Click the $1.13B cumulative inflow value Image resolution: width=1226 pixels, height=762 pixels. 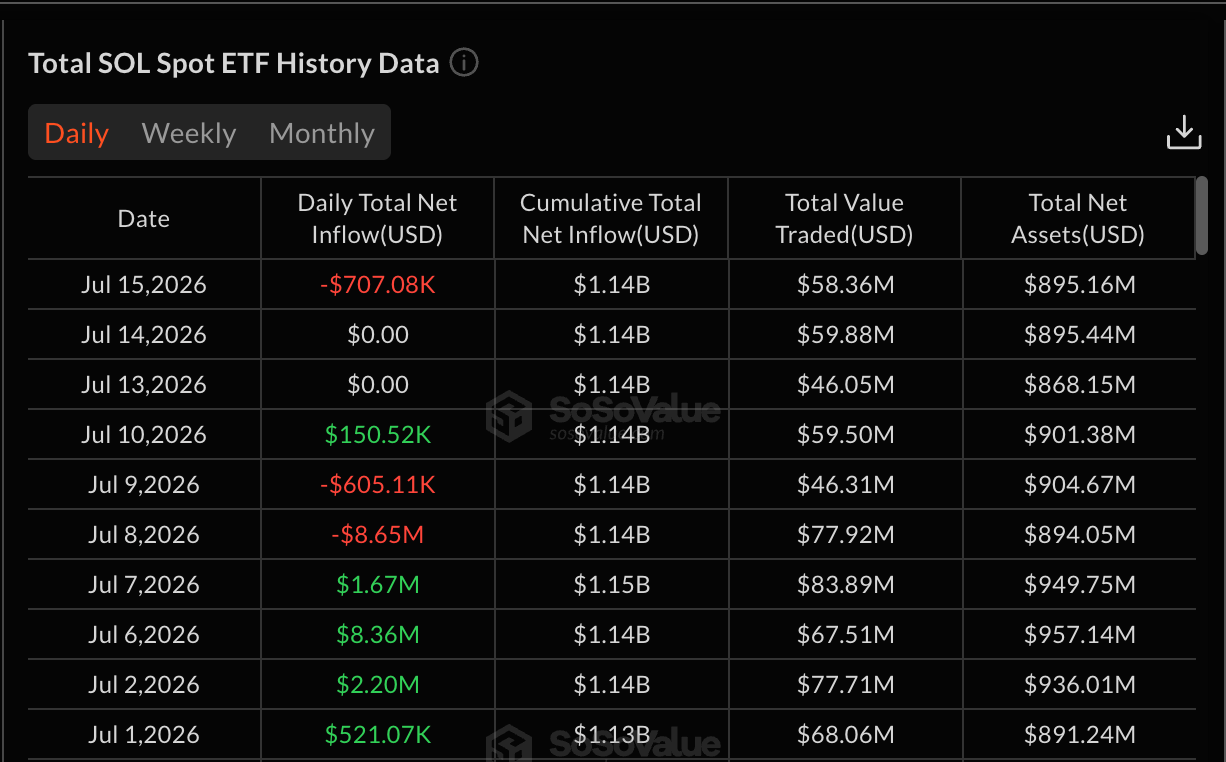click(612, 735)
